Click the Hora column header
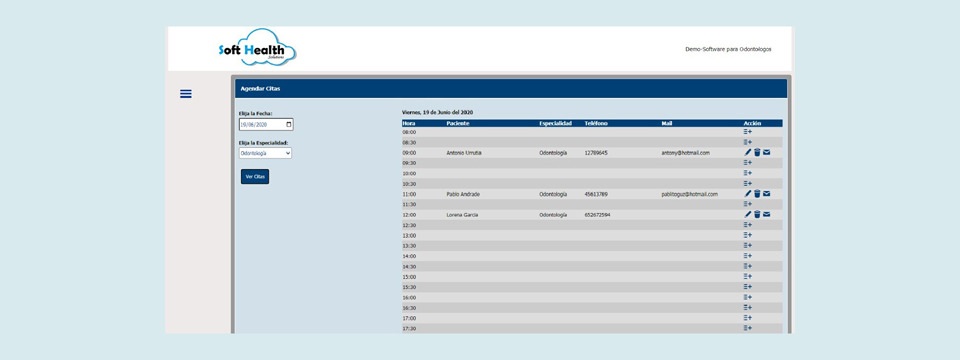This screenshot has width=960, height=360. pos(408,123)
